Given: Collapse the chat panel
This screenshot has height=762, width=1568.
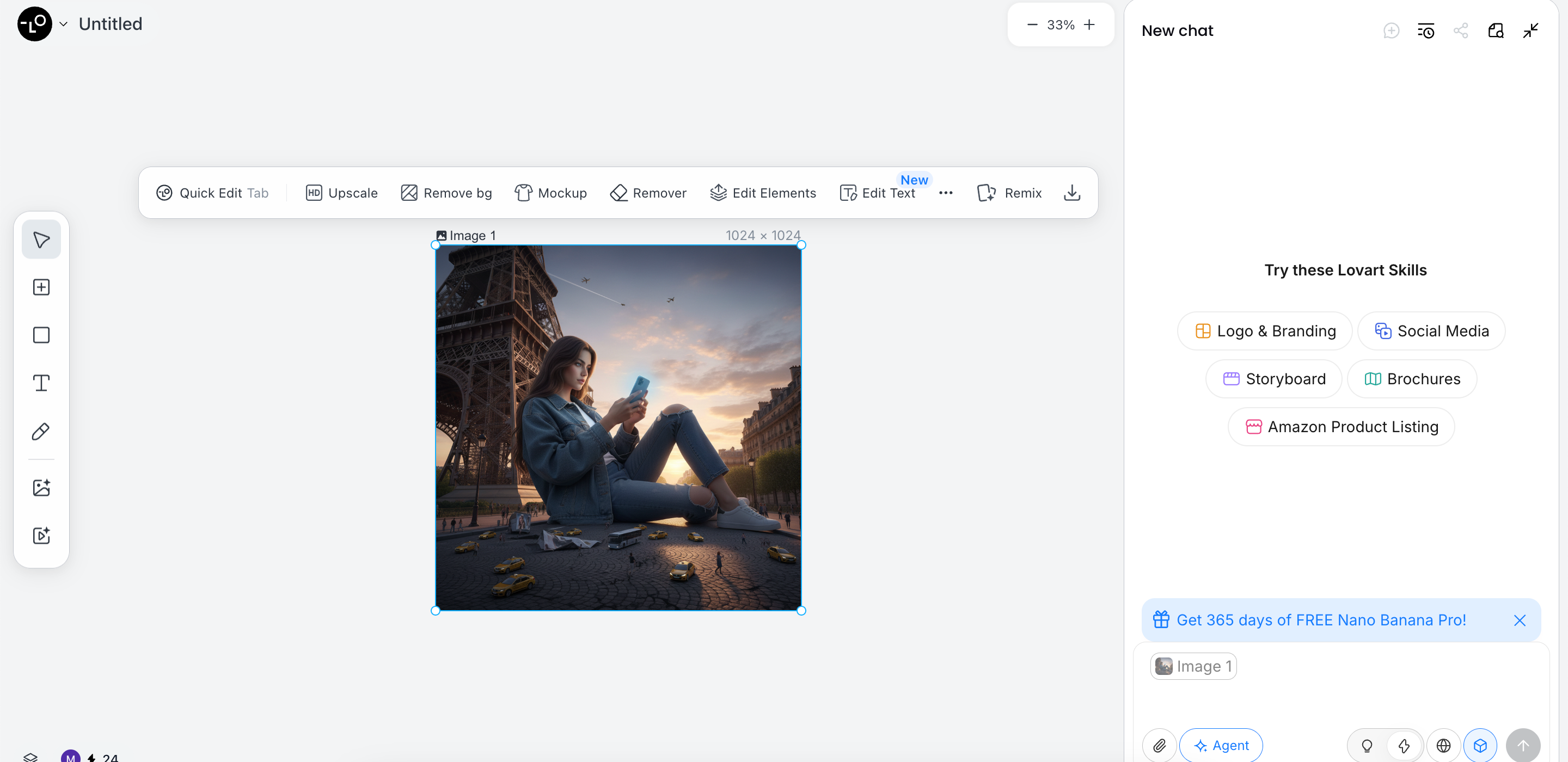Looking at the screenshot, I should [x=1531, y=30].
